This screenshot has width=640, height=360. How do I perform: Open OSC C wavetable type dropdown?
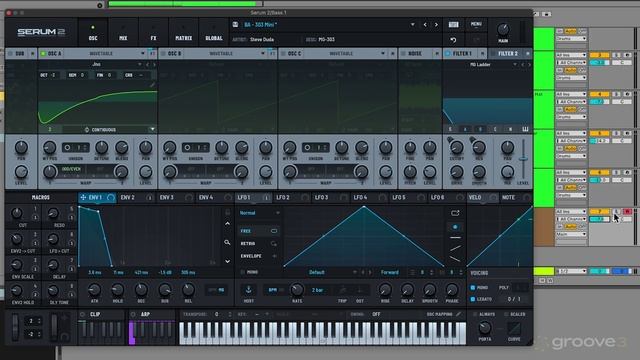[382, 53]
